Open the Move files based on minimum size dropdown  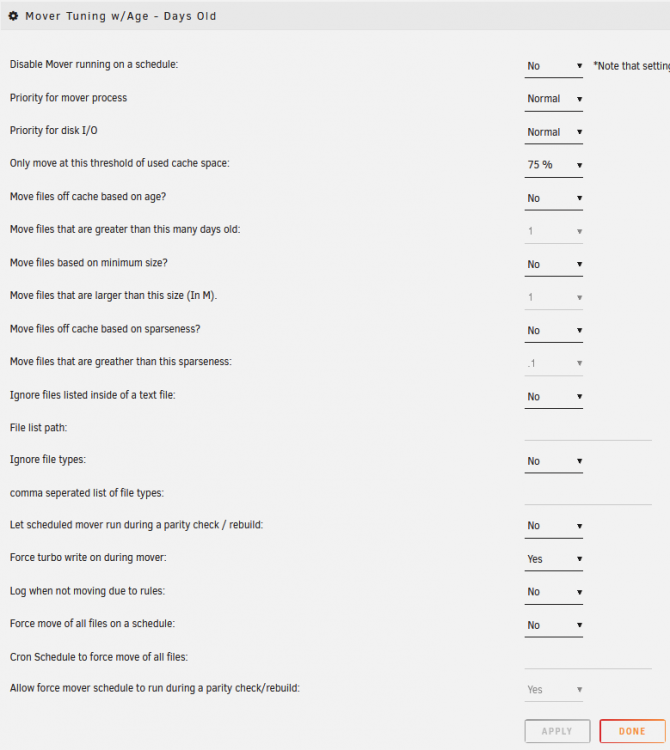tap(553, 265)
